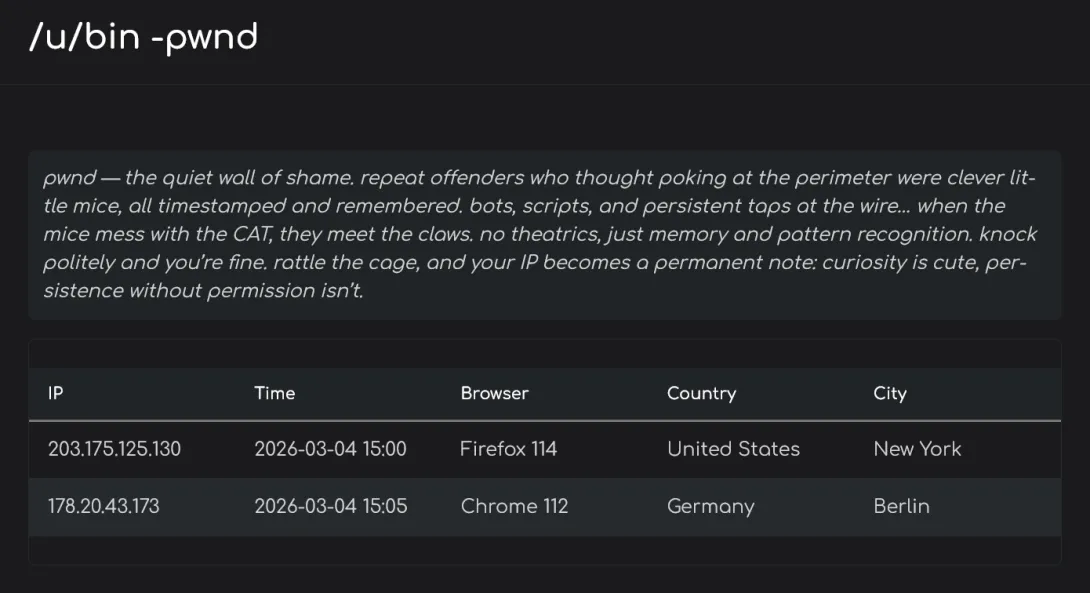Viewport: 1090px width, 593px height.
Task: Click the '/u/bin -pwnd' page title
Action: point(143,38)
